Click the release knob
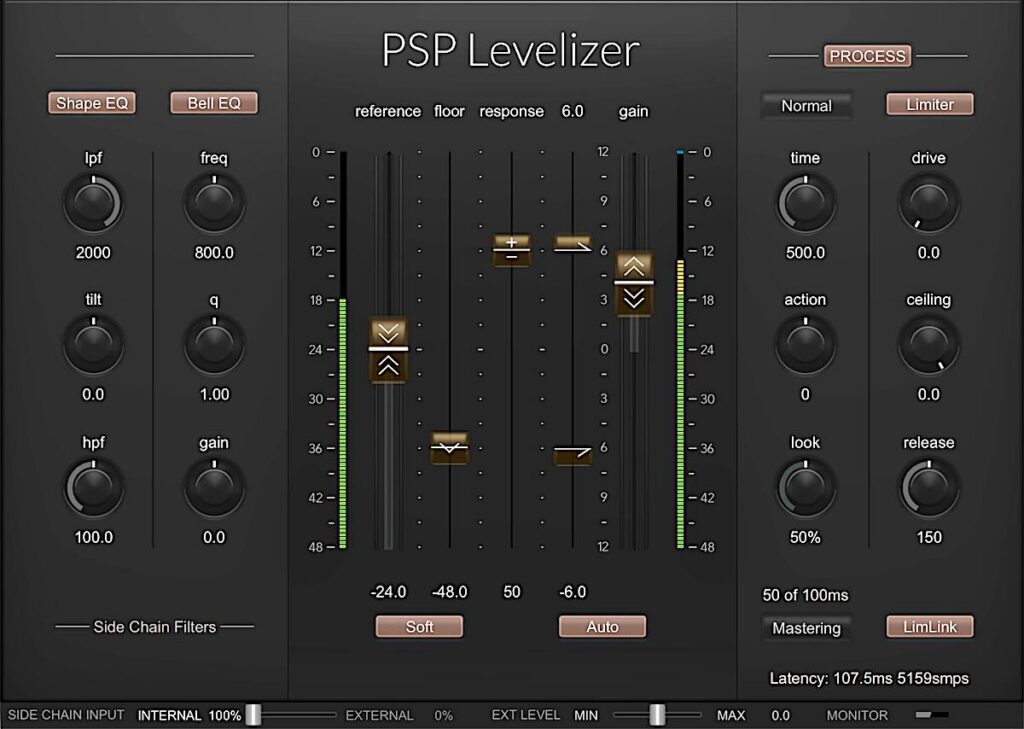The height and width of the screenshot is (729, 1024). [929, 488]
